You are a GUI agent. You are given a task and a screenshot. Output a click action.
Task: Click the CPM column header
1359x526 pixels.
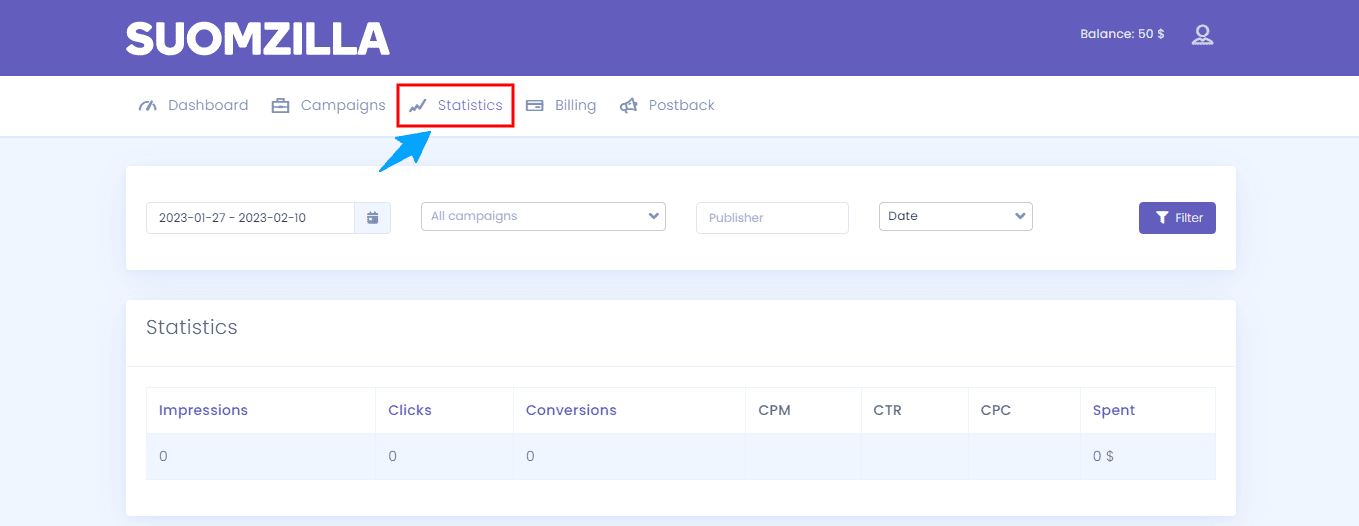(x=774, y=410)
